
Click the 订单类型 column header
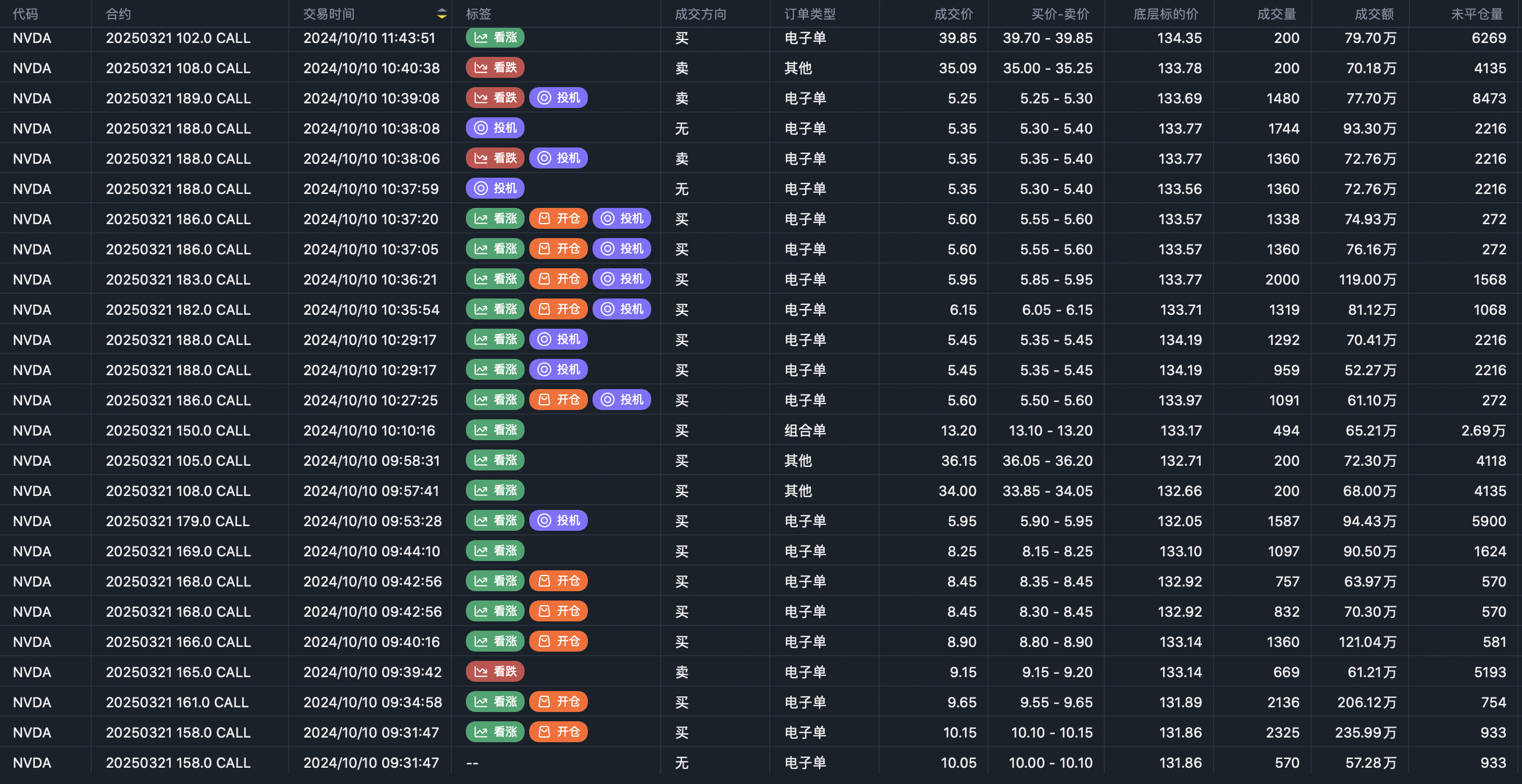point(810,13)
